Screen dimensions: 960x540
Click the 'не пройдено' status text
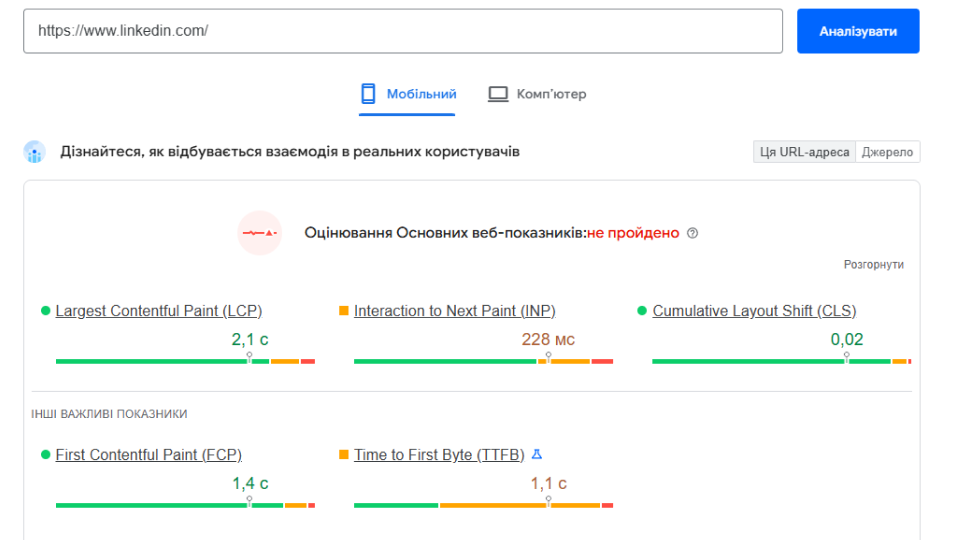(633, 233)
